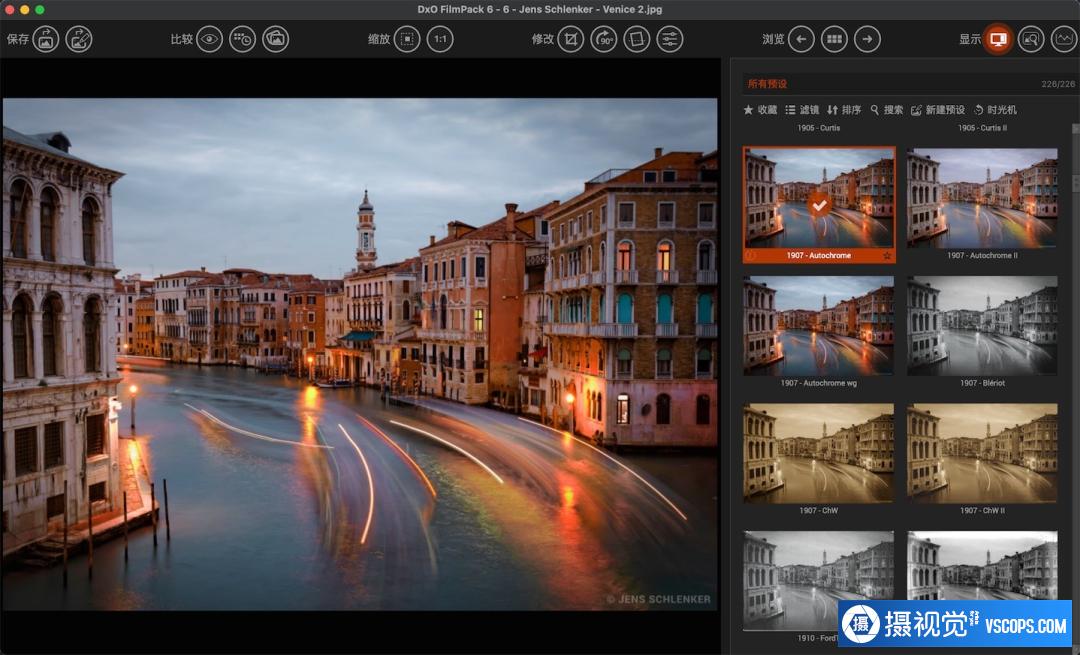1080x655 pixels.
Task: Click 新建预设 to create a preset
Action: (937, 110)
